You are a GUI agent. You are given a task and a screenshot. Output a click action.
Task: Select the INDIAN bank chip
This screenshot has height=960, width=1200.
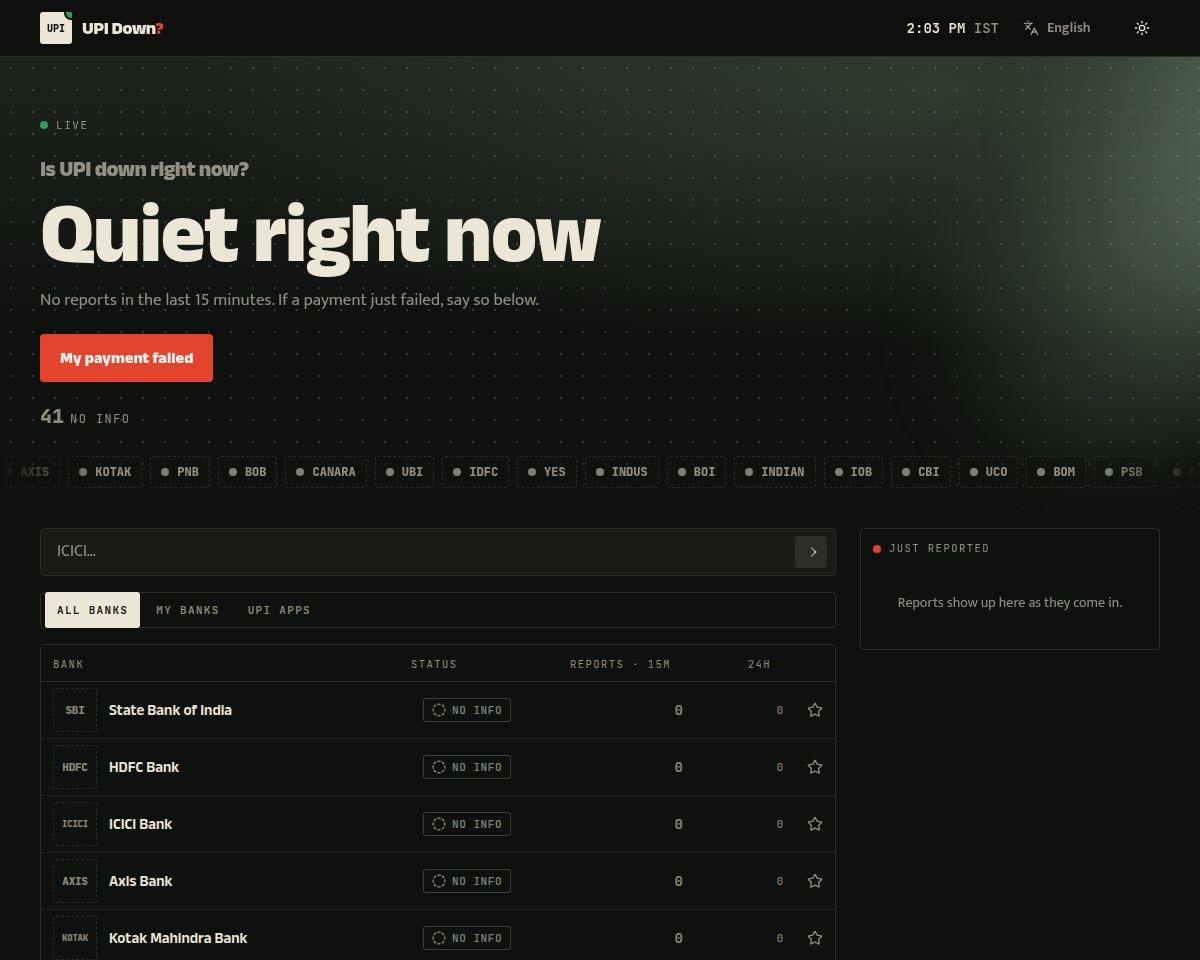(775, 472)
